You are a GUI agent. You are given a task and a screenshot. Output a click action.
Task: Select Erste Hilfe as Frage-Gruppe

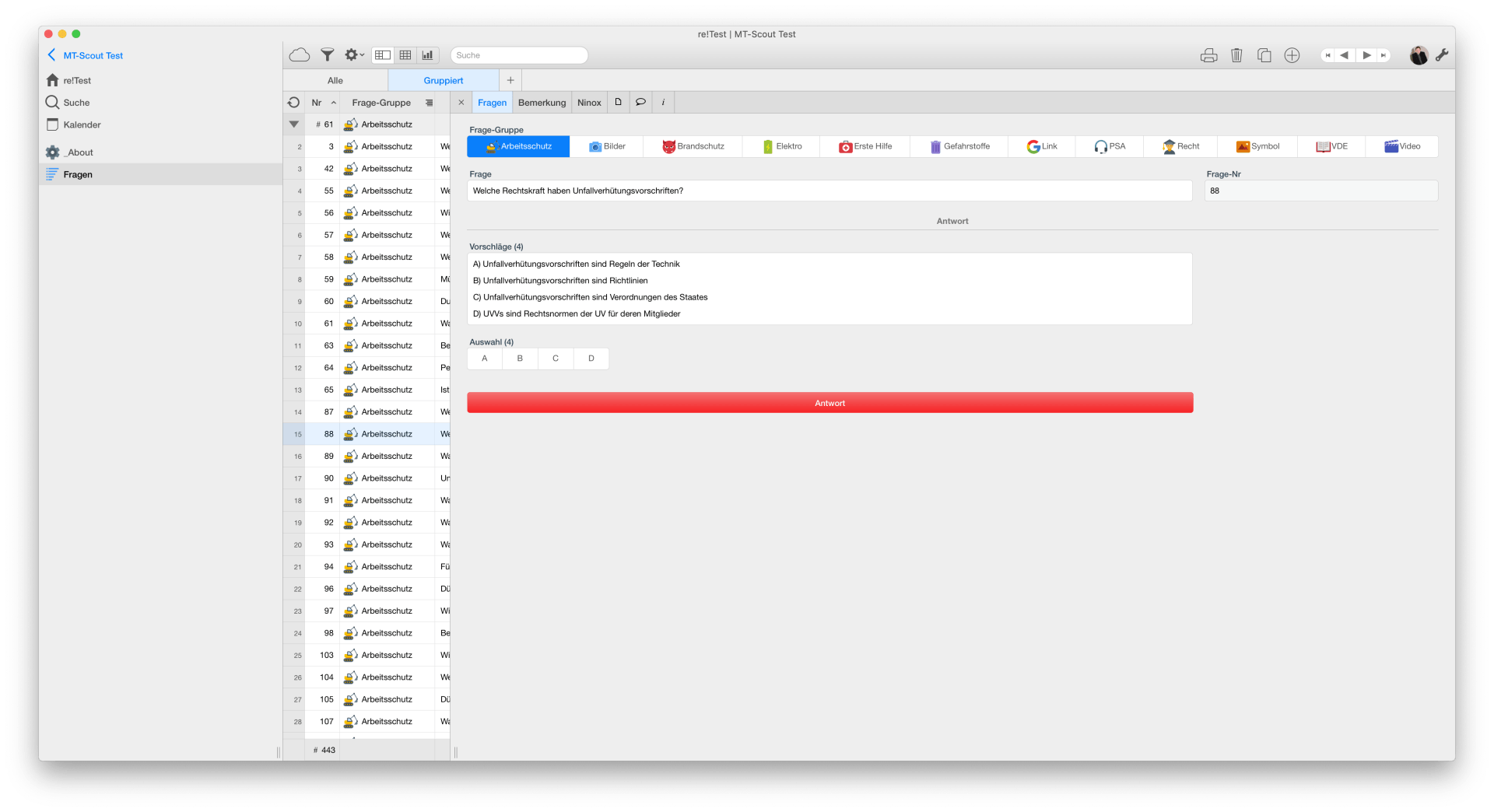coord(865,146)
